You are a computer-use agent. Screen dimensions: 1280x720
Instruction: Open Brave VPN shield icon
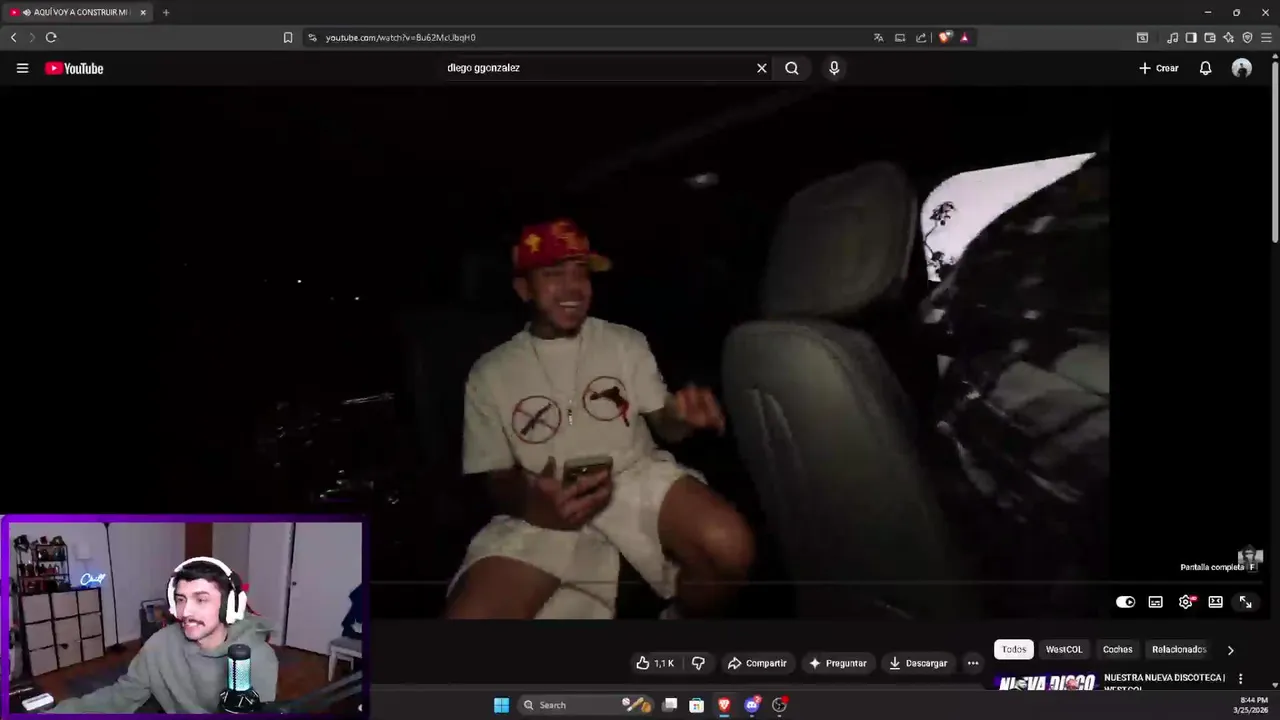tap(1247, 37)
